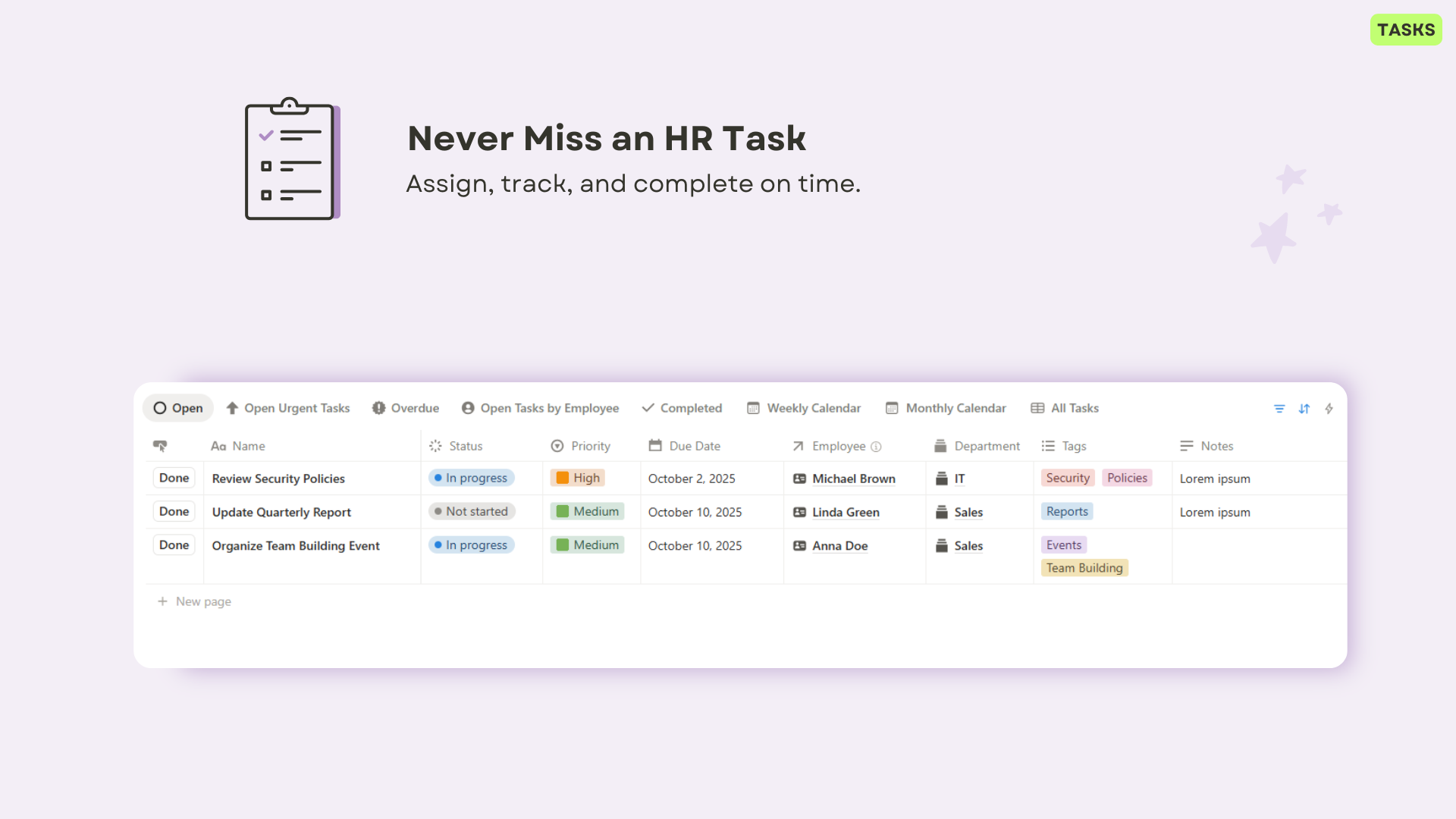This screenshot has height=819, width=1456.
Task: Open the Not started status dropdown
Action: [472, 512]
